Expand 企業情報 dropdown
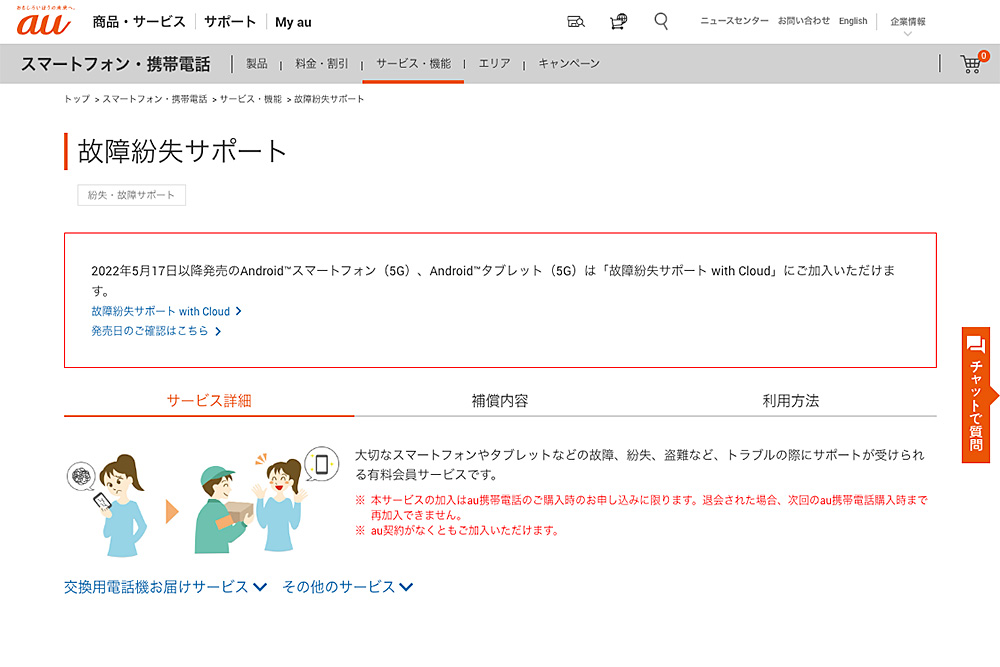 pyautogui.click(x=908, y=22)
